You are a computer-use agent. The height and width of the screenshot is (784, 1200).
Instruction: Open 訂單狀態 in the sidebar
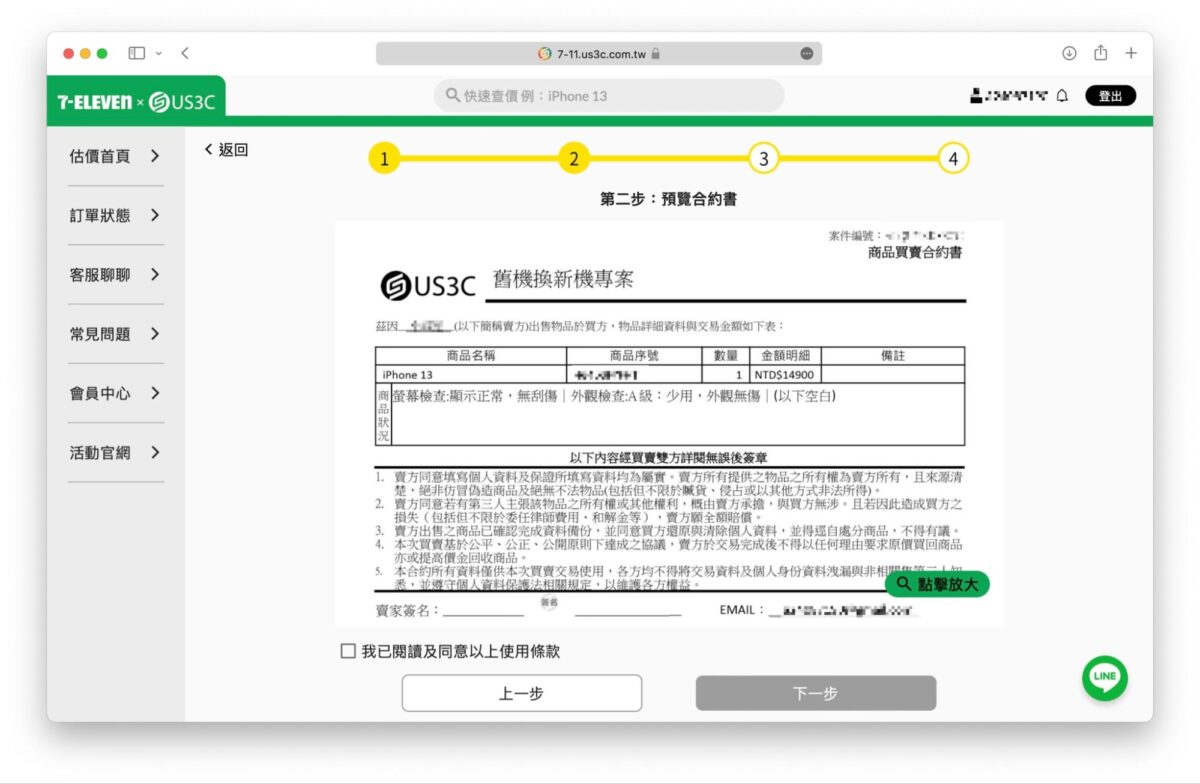pos(115,215)
